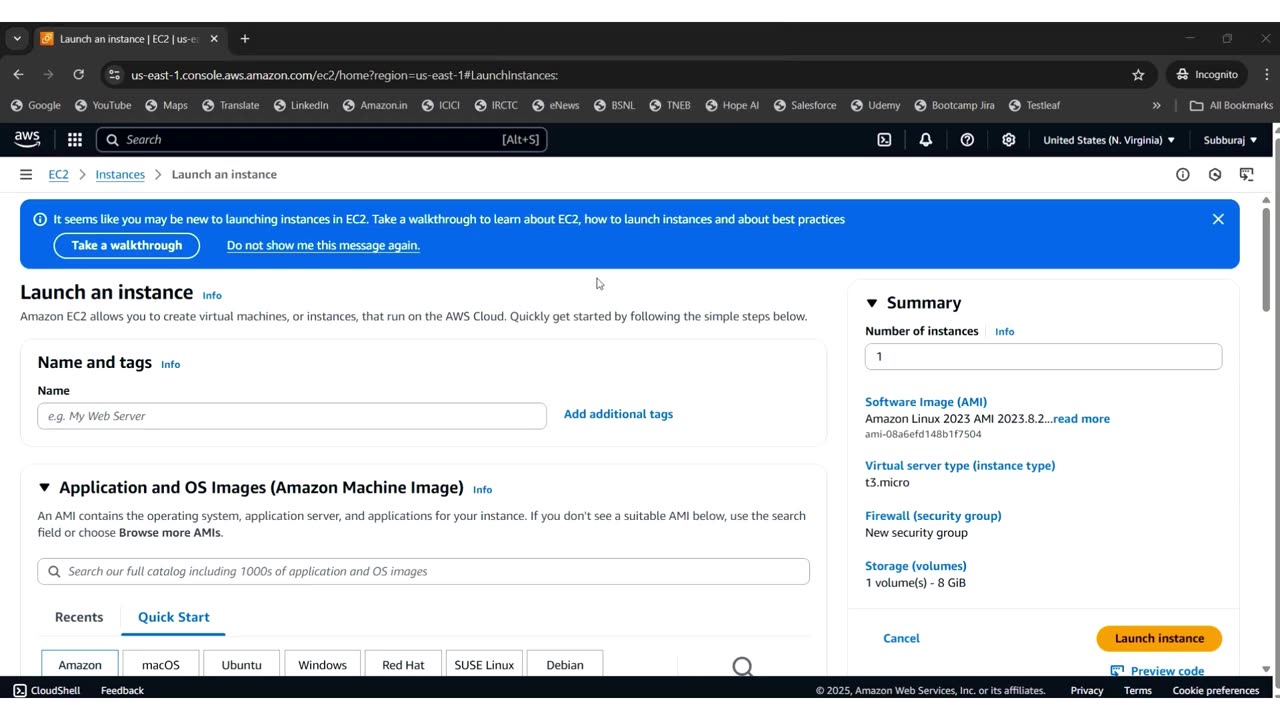Click the Take a walkthrough button
This screenshot has height=720, width=1280.
tap(127, 245)
